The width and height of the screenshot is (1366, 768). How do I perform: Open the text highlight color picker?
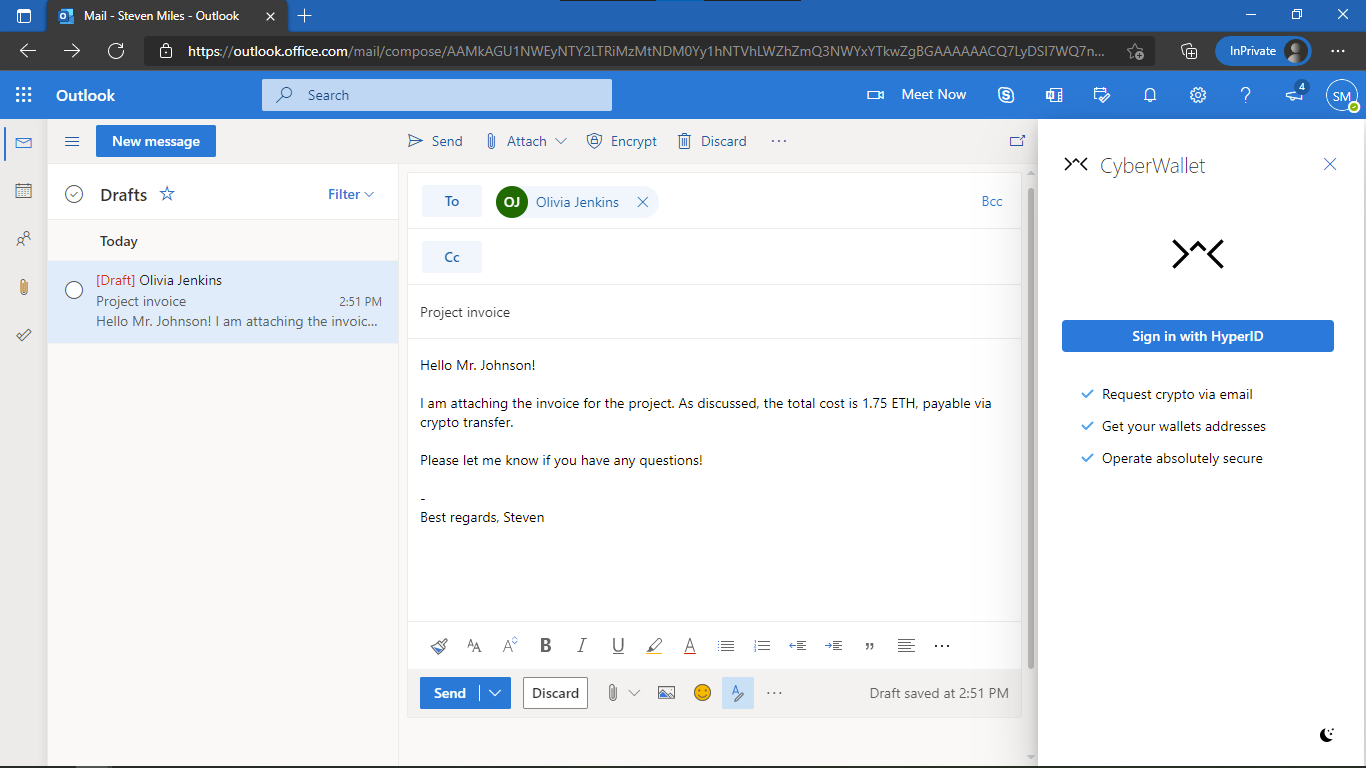pos(654,646)
